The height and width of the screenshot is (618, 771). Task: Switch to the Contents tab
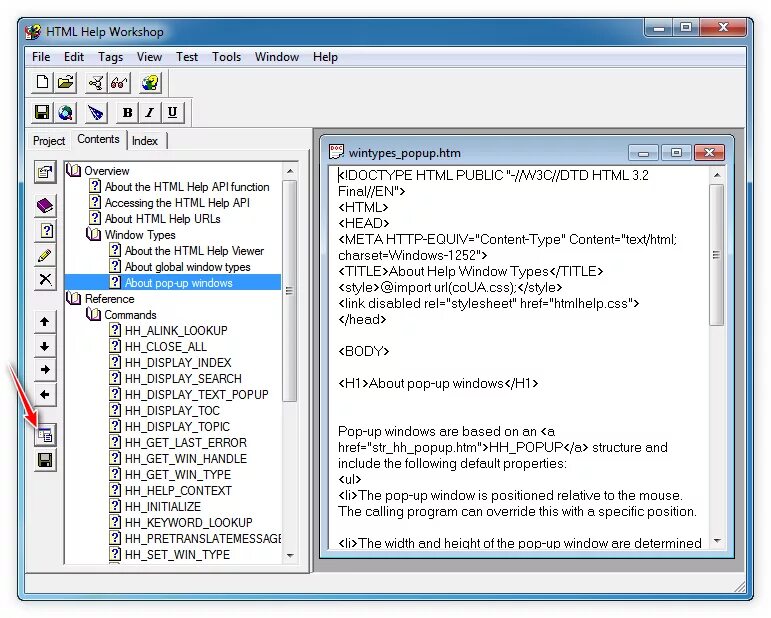[98, 139]
